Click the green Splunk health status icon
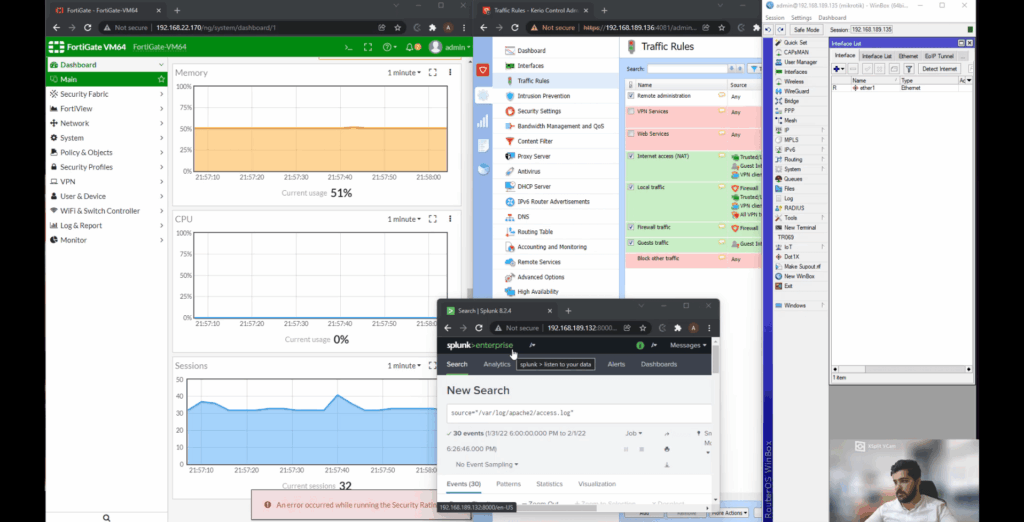Viewport: 1024px width, 522px height. click(x=640, y=345)
